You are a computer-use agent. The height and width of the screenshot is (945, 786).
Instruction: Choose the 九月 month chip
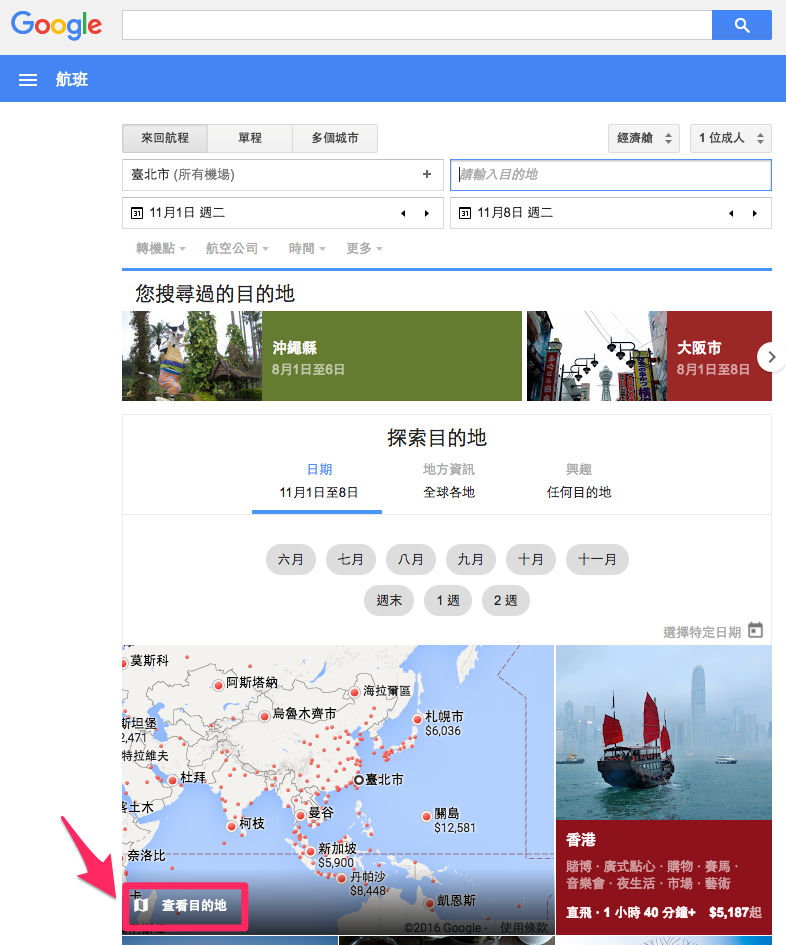471,560
